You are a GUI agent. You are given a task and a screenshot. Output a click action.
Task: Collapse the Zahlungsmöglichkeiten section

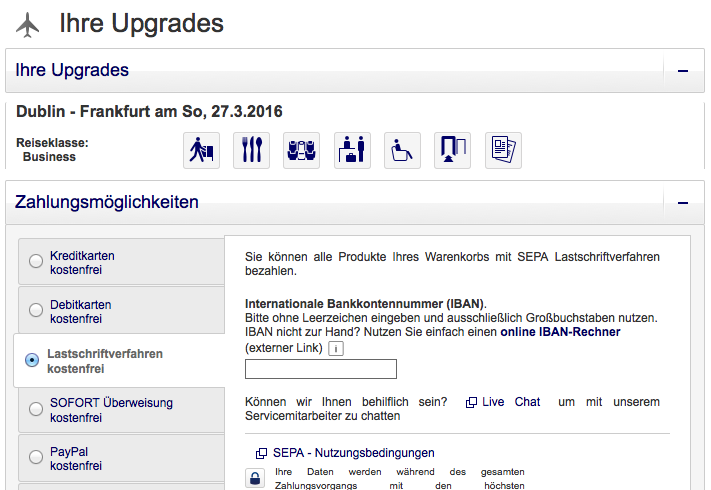coord(683,202)
